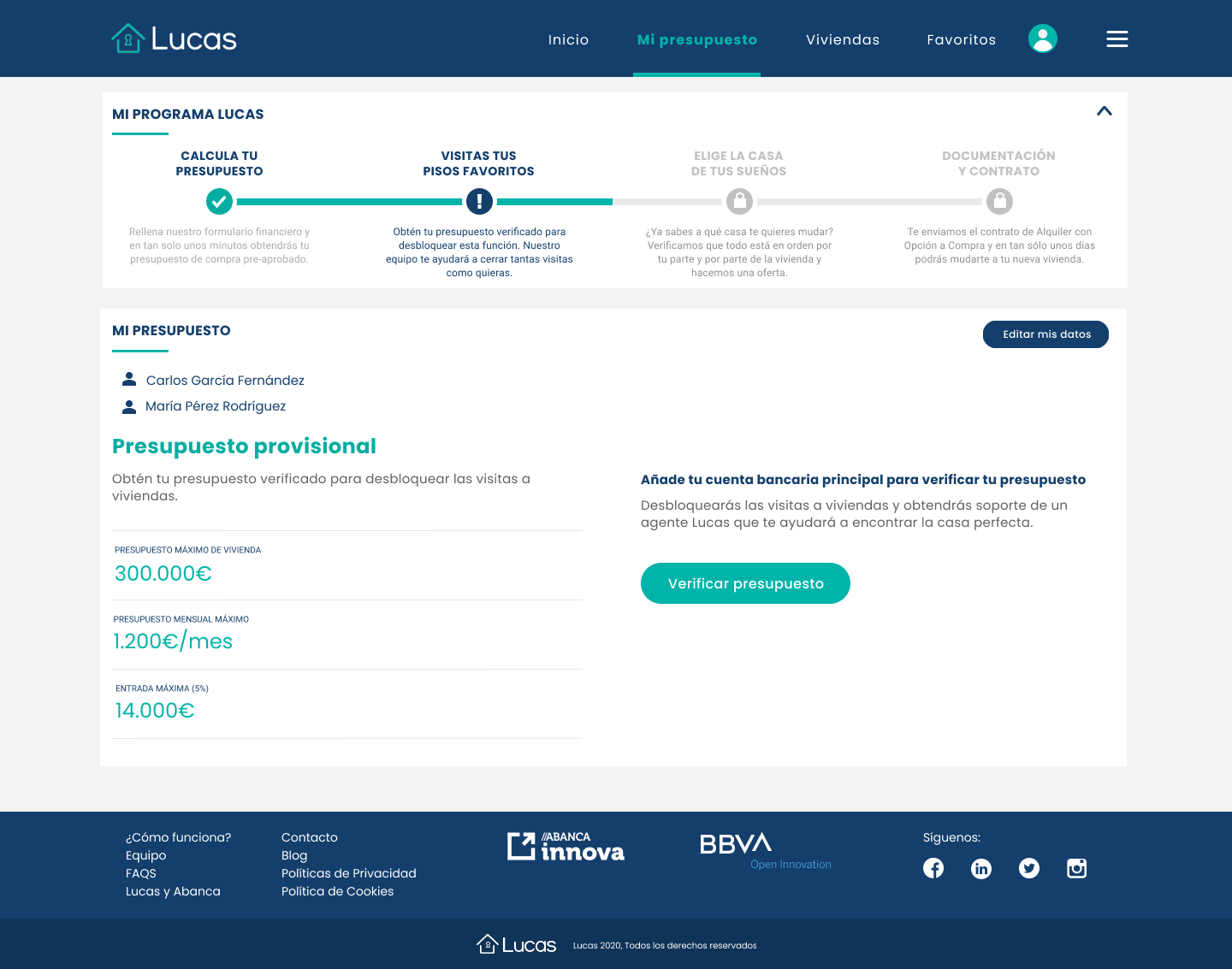Open the Favoritos navigation item
The image size is (1232, 969).
coord(961,39)
